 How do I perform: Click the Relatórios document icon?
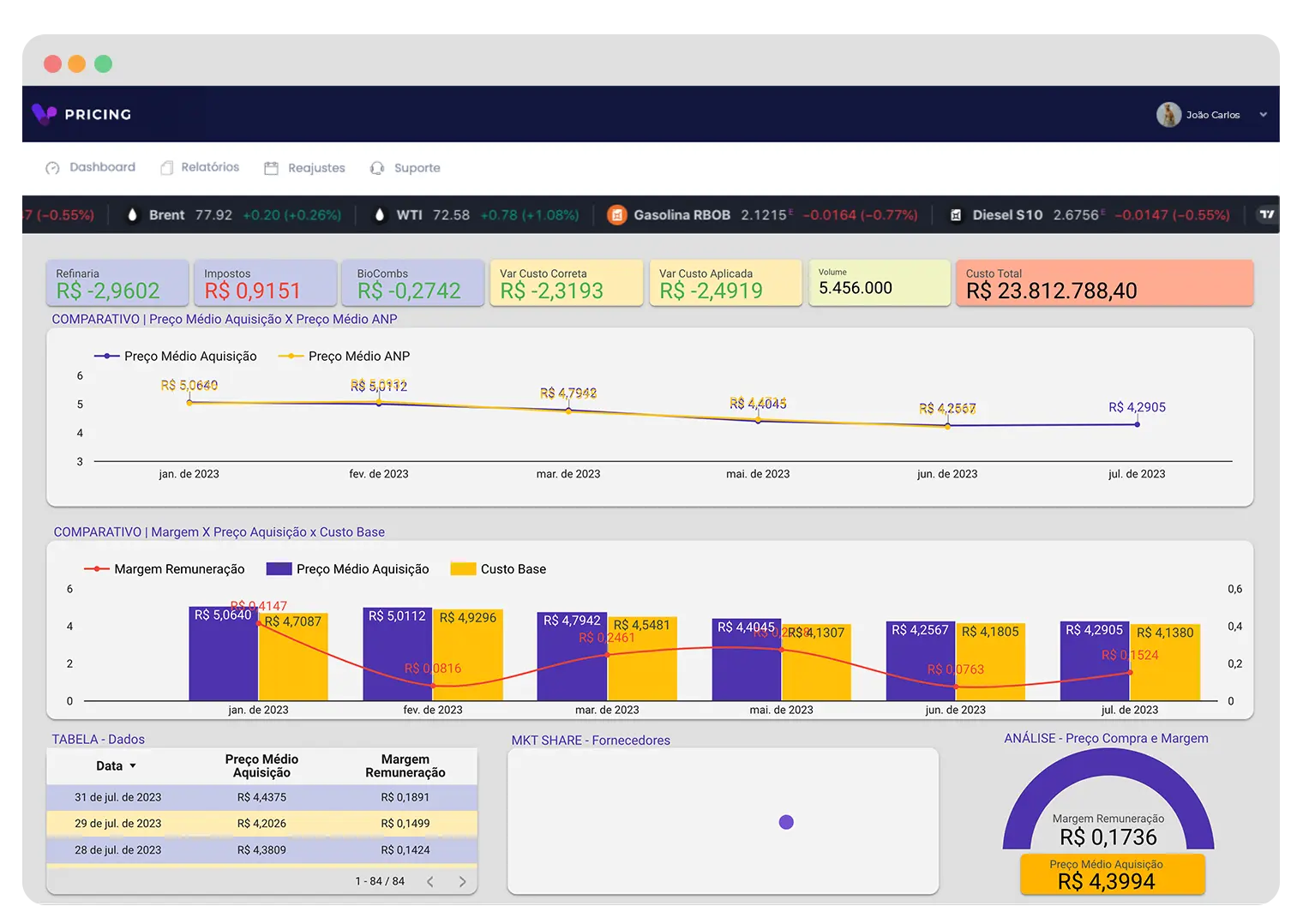click(x=167, y=168)
